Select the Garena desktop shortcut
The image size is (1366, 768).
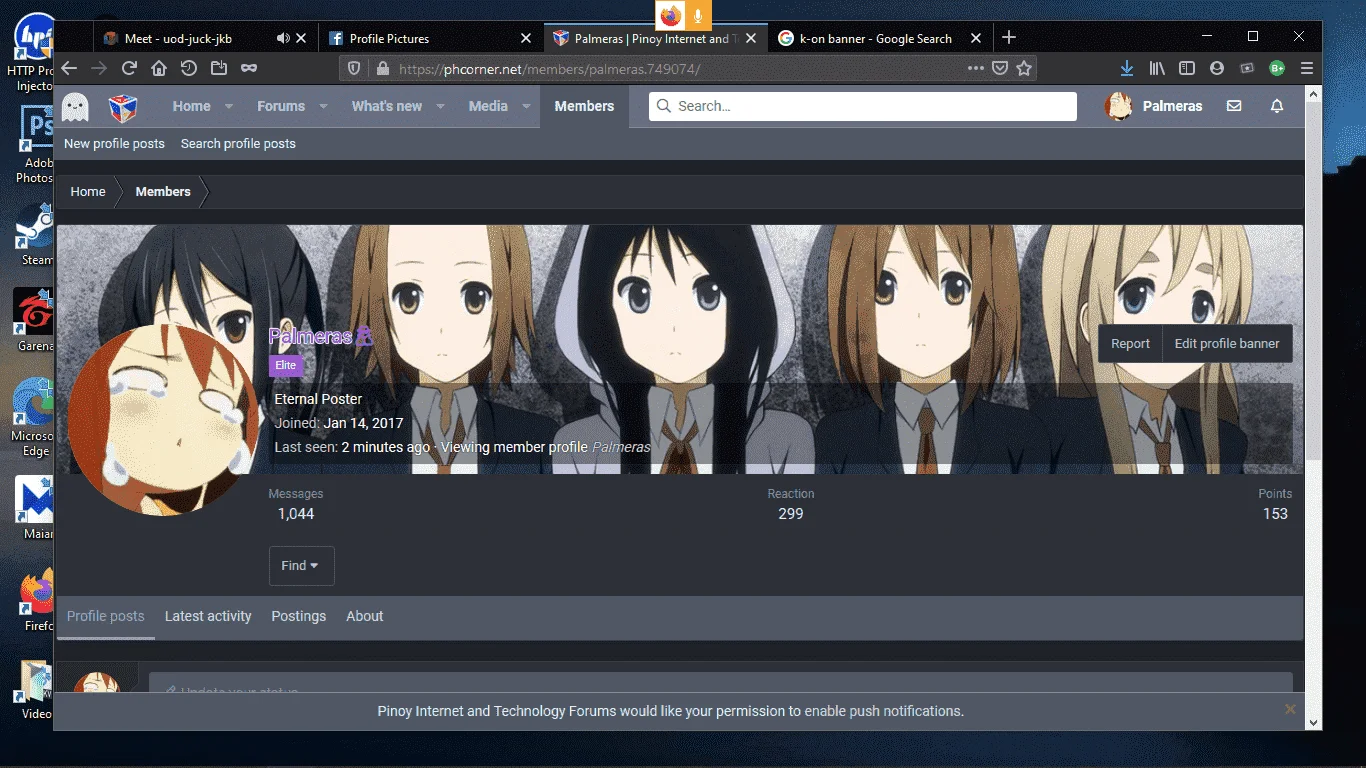[35, 321]
